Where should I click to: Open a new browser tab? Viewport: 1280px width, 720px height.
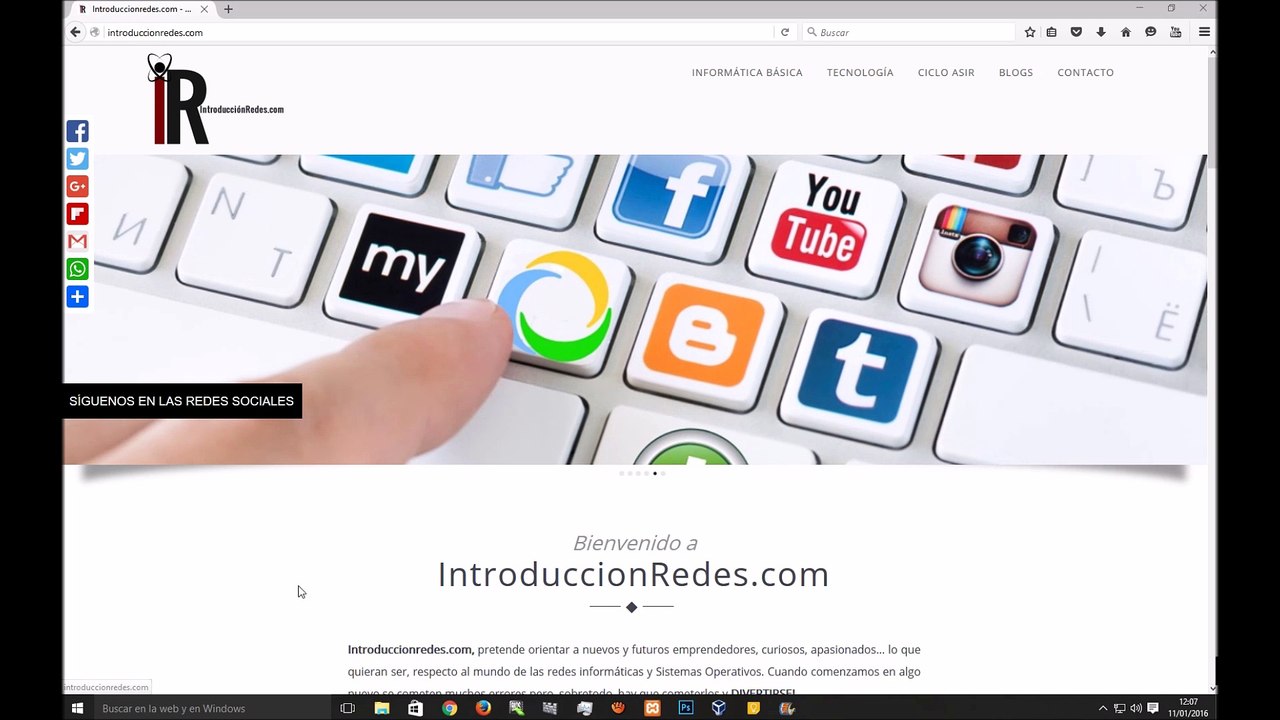(x=228, y=9)
